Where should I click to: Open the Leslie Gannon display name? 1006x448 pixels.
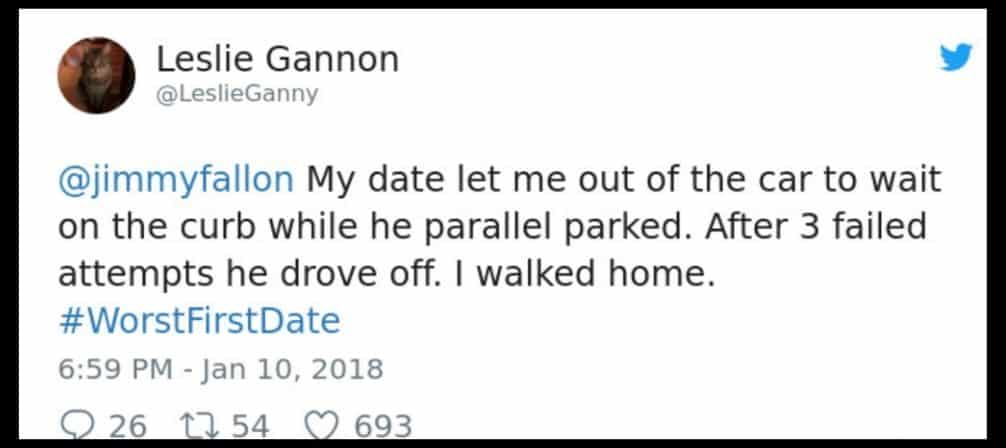(x=277, y=59)
